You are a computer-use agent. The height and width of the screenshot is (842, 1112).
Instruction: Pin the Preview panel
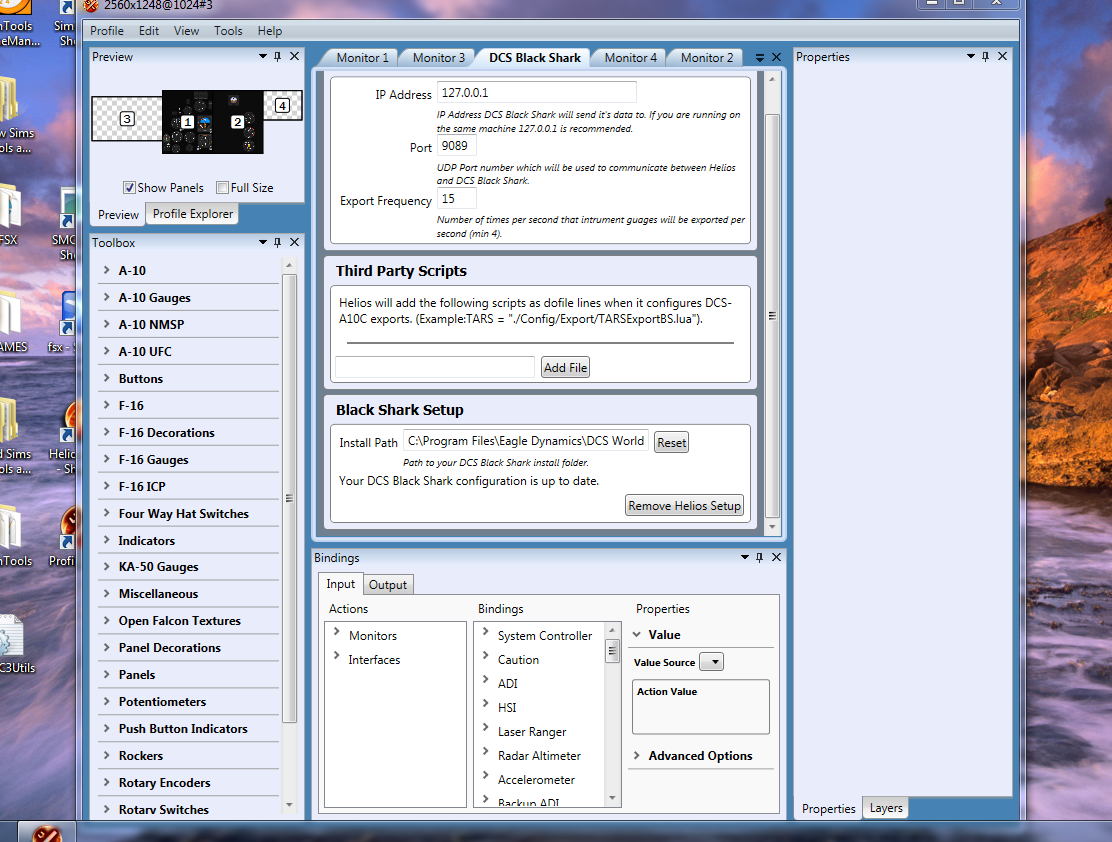tap(277, 56)
